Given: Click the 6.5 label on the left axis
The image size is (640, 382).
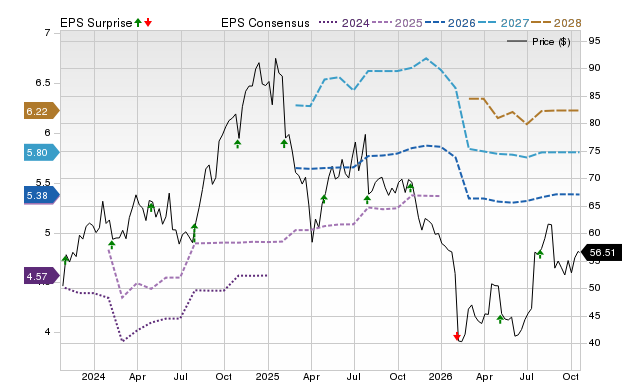Looking at the screenshot, I should click(43, 83).
